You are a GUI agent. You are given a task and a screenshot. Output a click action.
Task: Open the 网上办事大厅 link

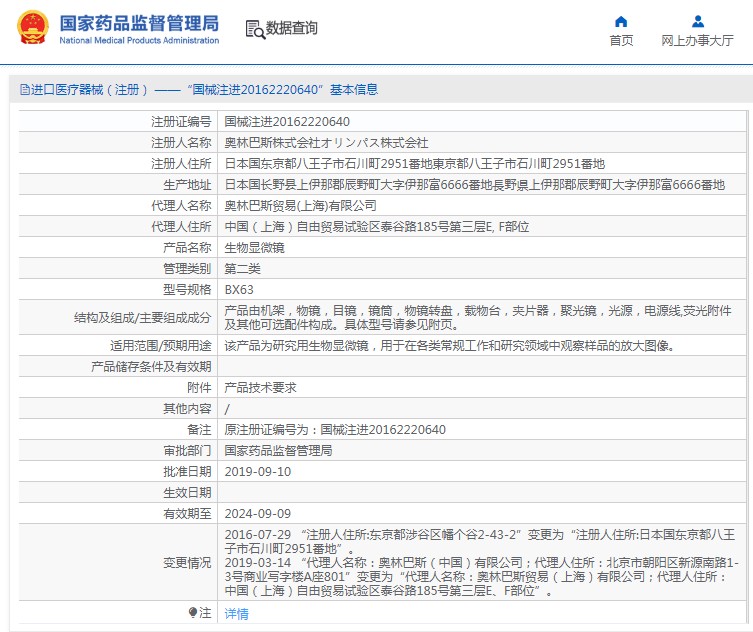(x=697, y=40)
